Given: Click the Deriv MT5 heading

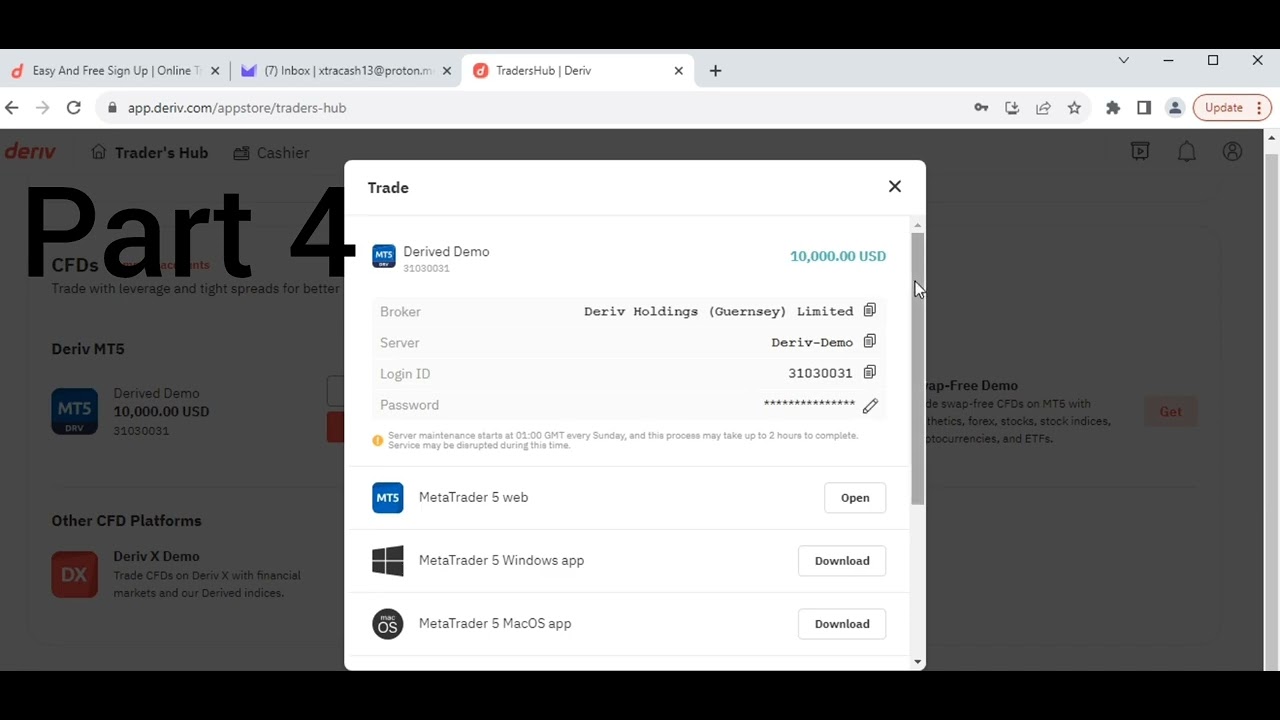Looking at the screenshot, I should 88,349.
